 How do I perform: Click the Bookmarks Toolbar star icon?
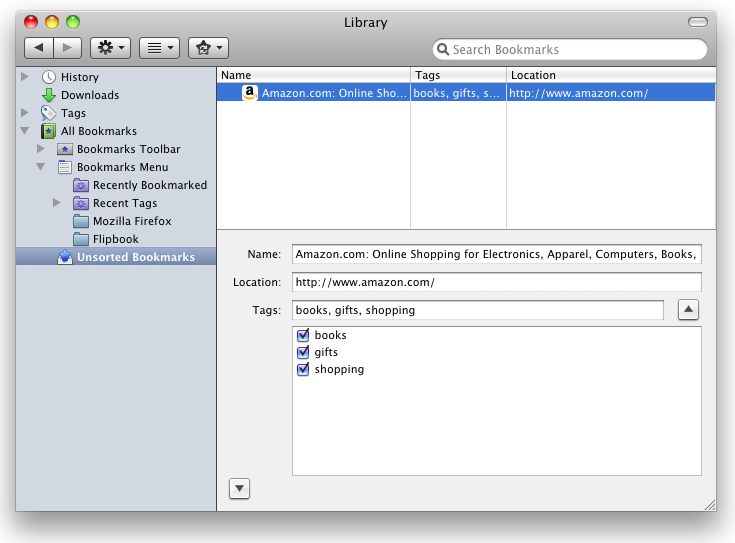(65, 150)
